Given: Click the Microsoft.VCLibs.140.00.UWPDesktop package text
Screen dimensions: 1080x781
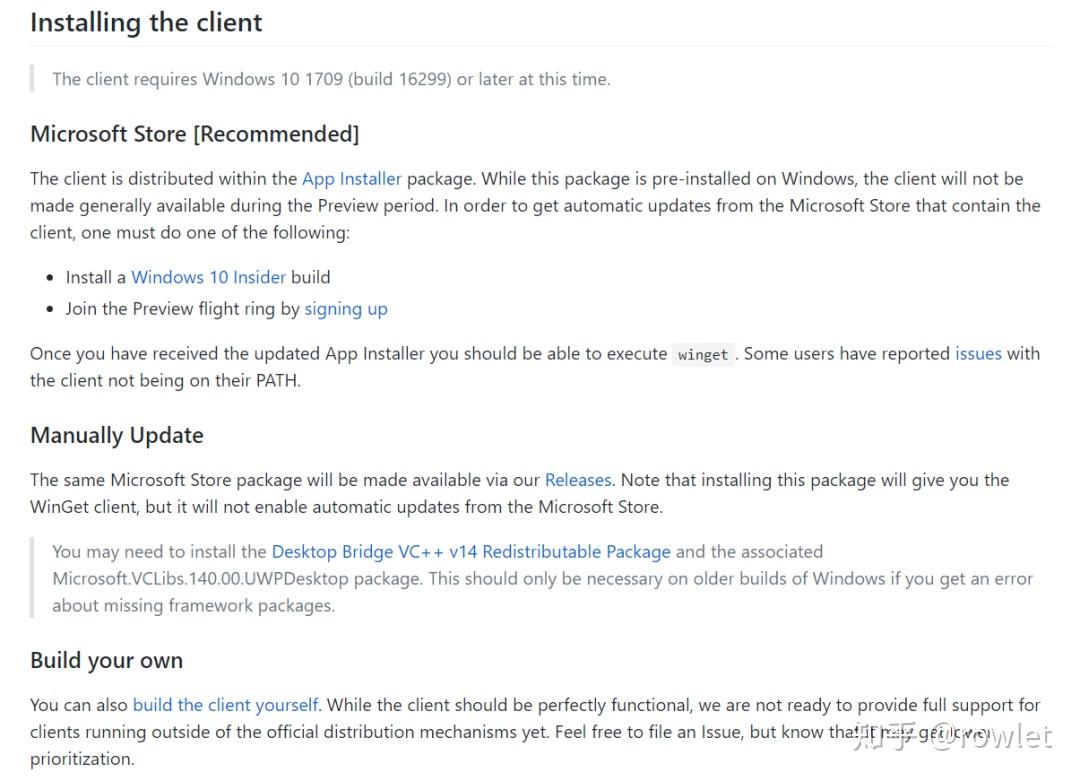Looking at the screenshot, I should coord(236,579).
